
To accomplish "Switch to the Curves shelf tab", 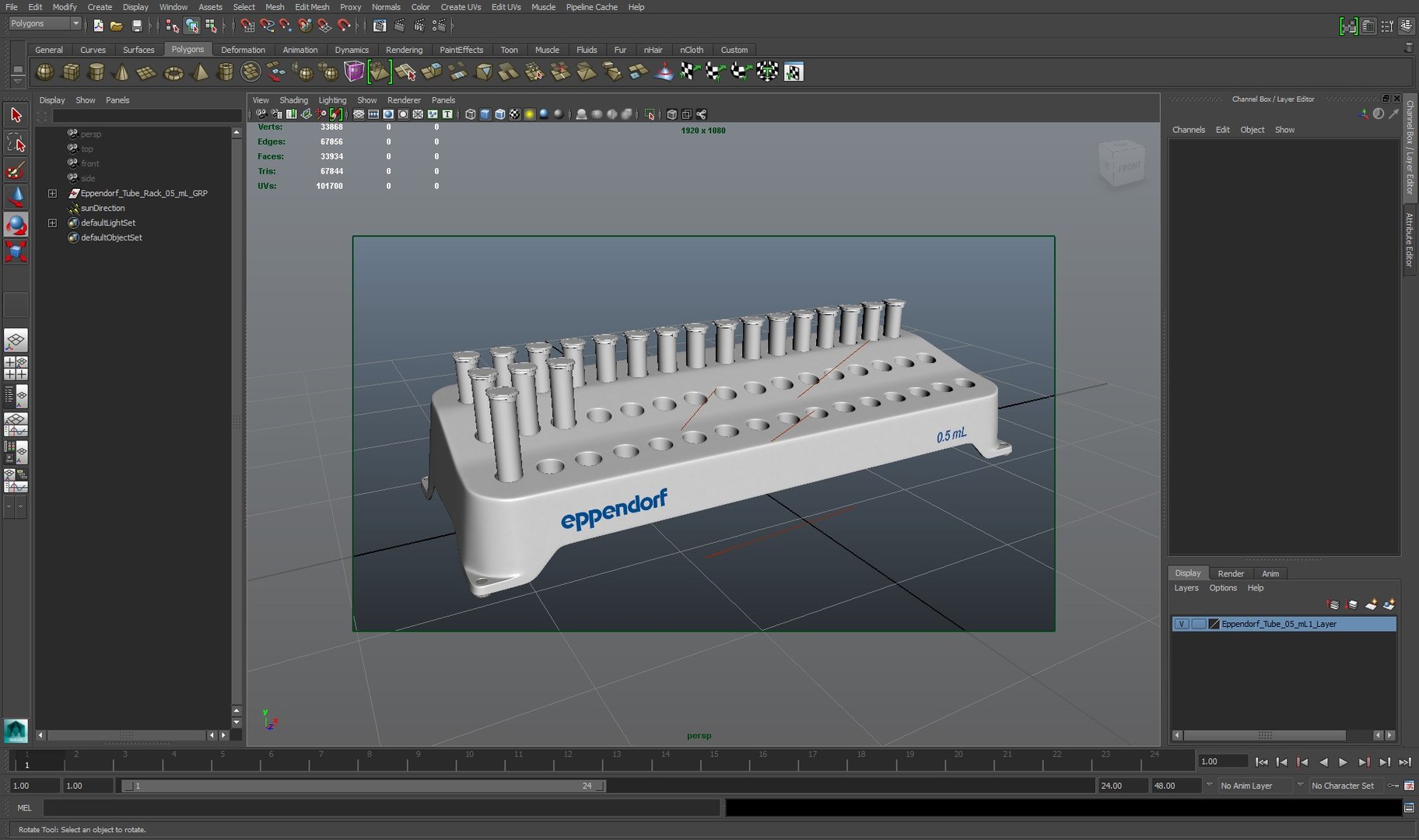I will coord(93,50).
